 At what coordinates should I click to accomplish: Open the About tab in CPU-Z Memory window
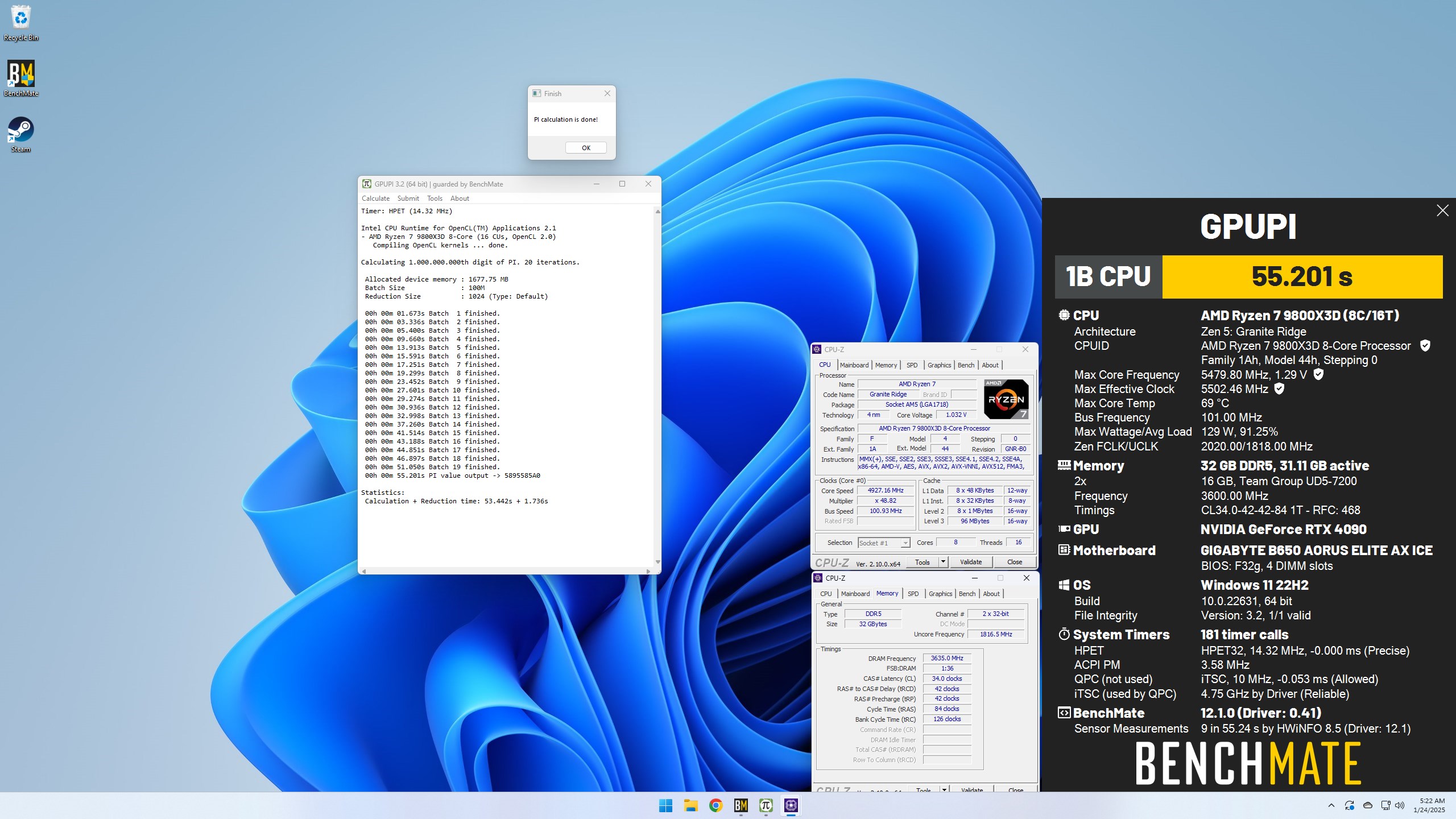click(991, 594)
